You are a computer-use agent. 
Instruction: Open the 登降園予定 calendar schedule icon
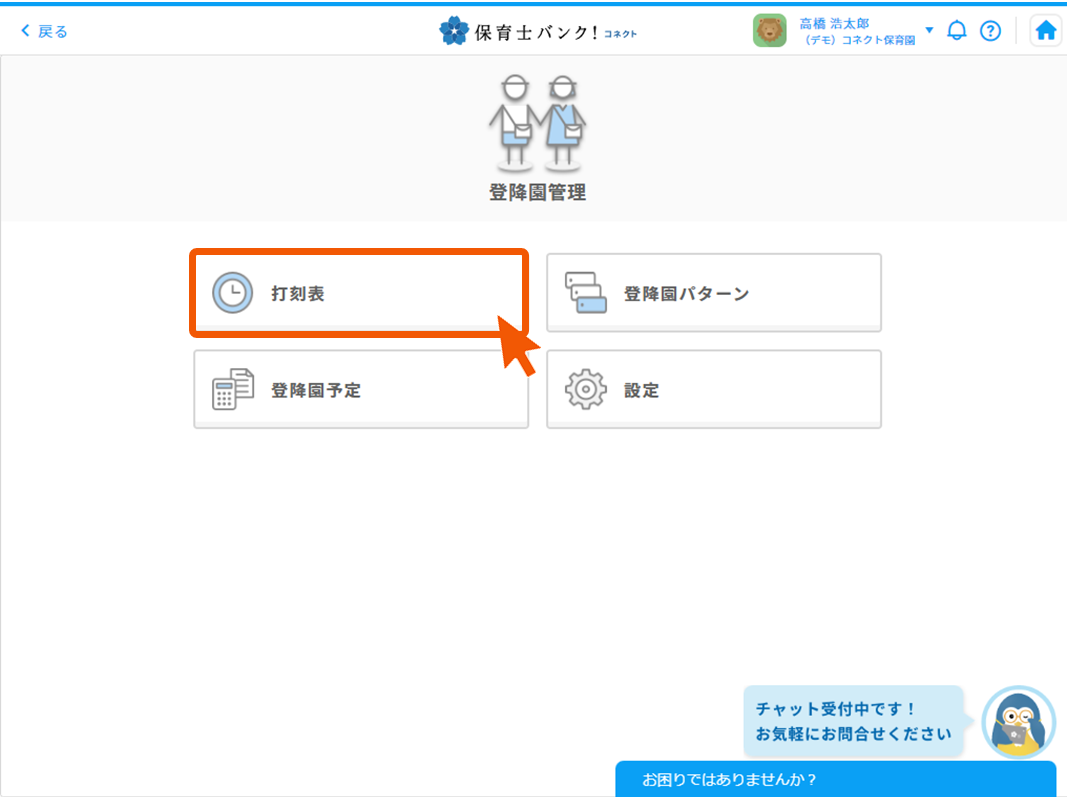click(x=233, y=388)
